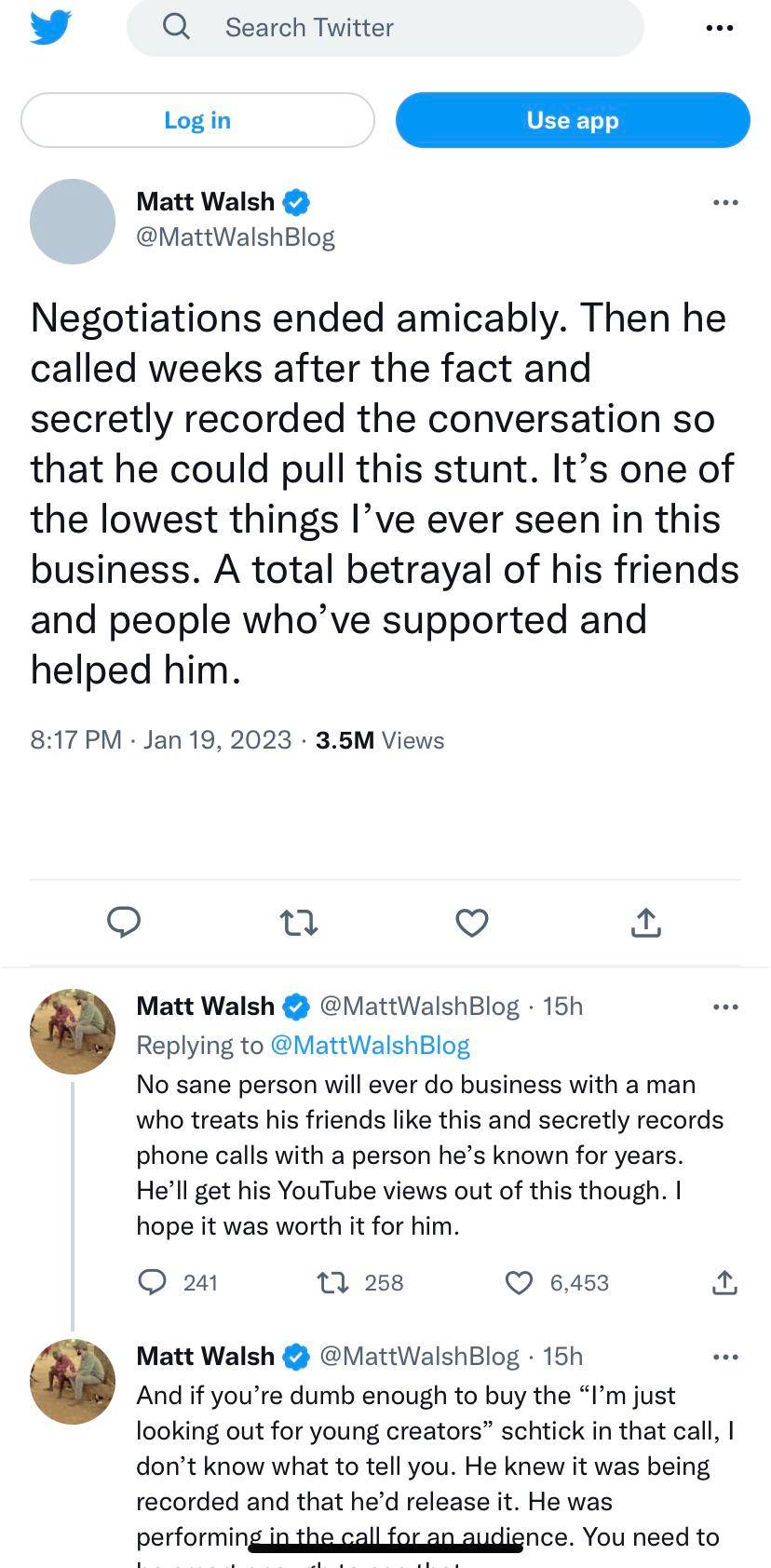Open the main tweet's gray profile avatar
This screenshot has width=771, height=1568.
point(73,222)
